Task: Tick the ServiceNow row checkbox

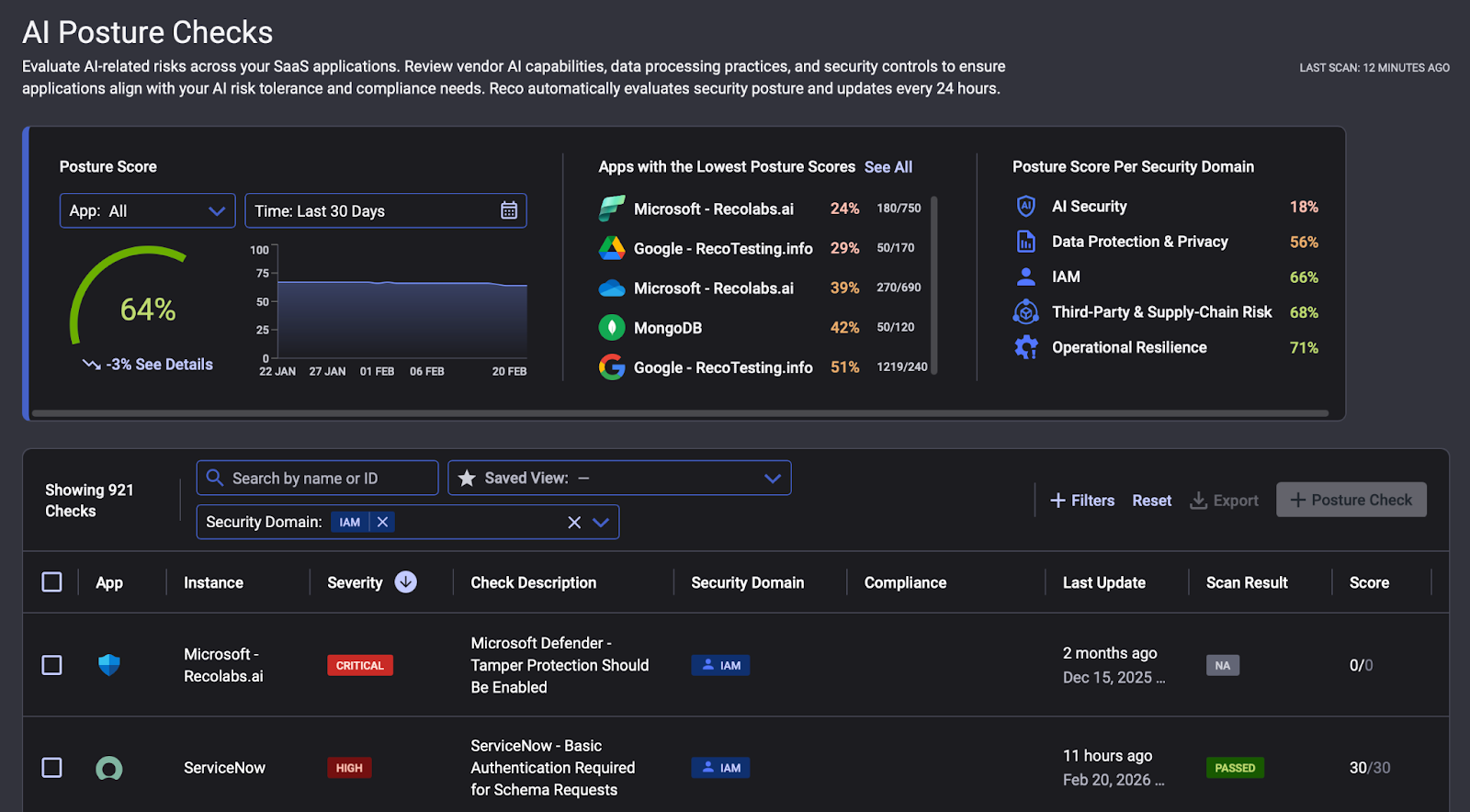Action: click(52, 768)
